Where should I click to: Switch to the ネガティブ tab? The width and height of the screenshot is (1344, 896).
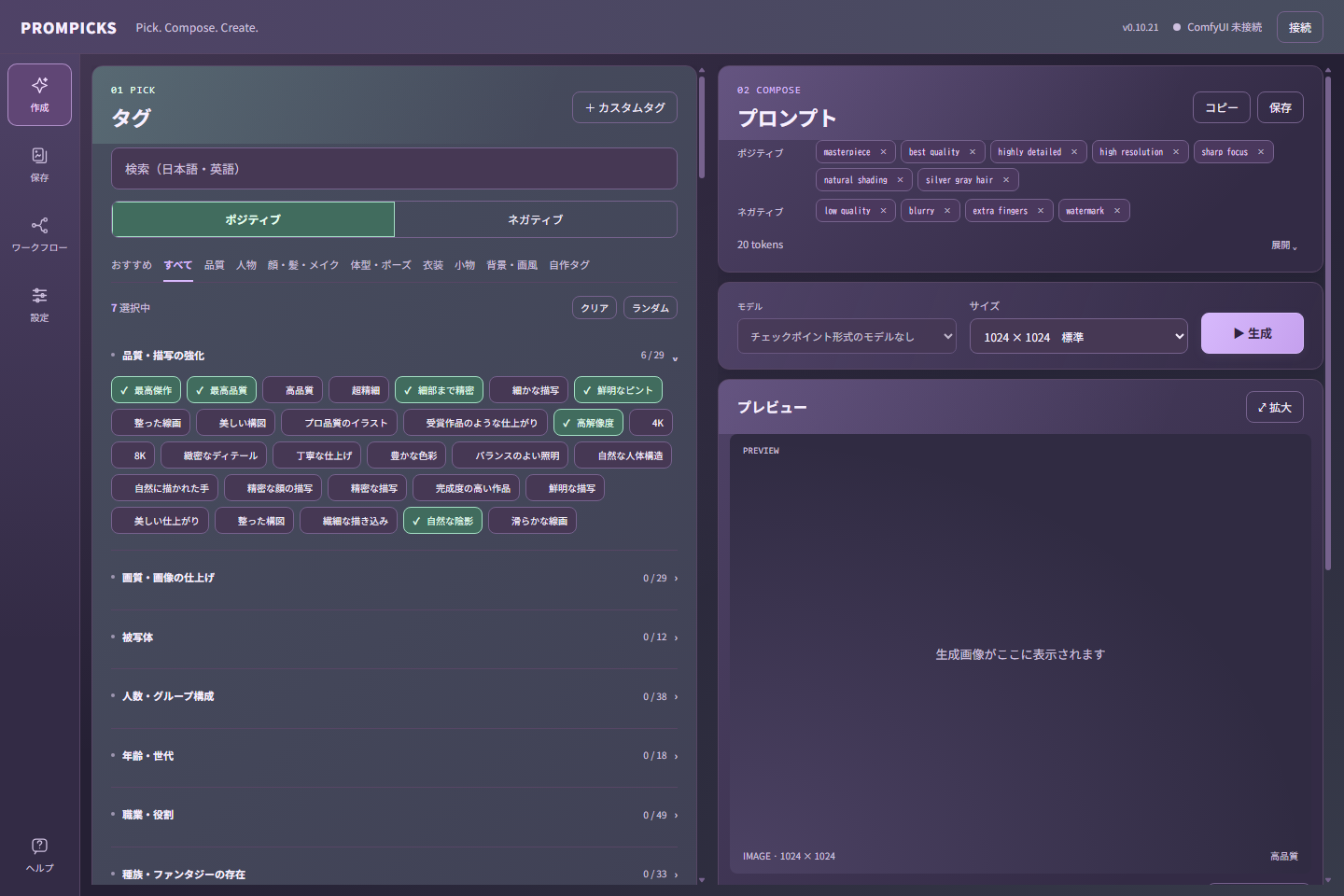(536, 219)
